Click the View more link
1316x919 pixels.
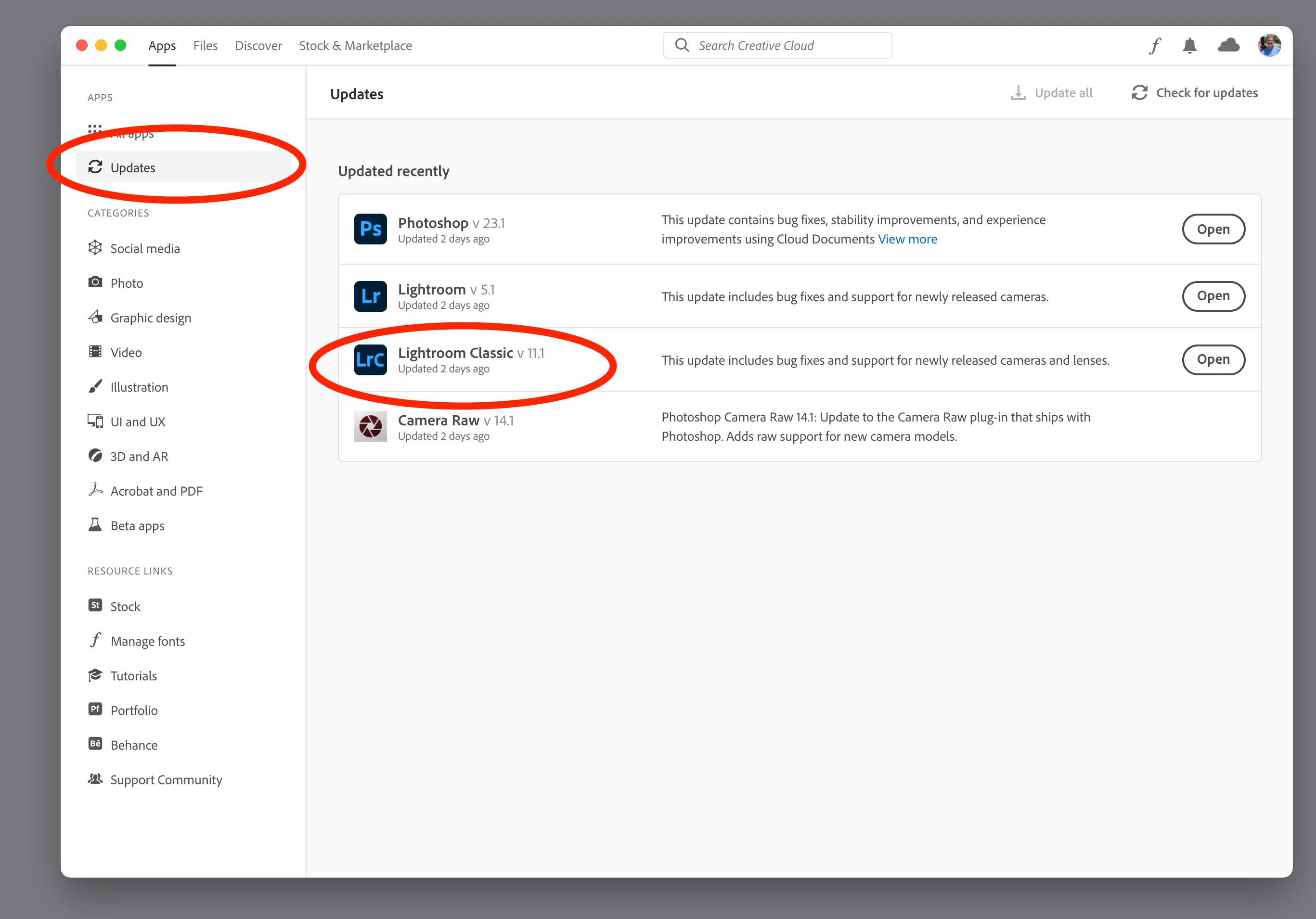(x=907, y=240)
